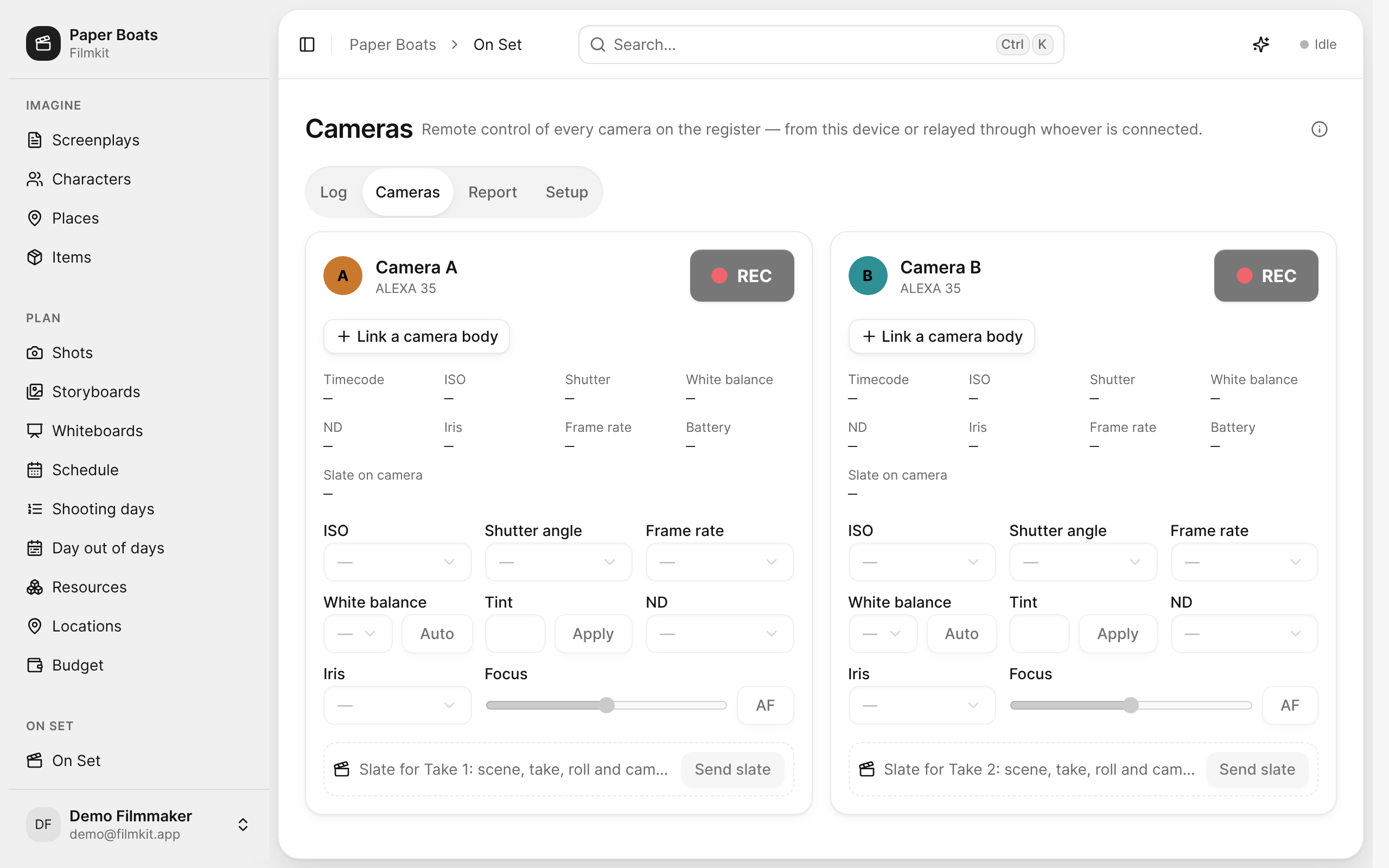Screen dimensions: 1389x868
Task: Open Shooting days in the sidebar
Action: (139, 509)
